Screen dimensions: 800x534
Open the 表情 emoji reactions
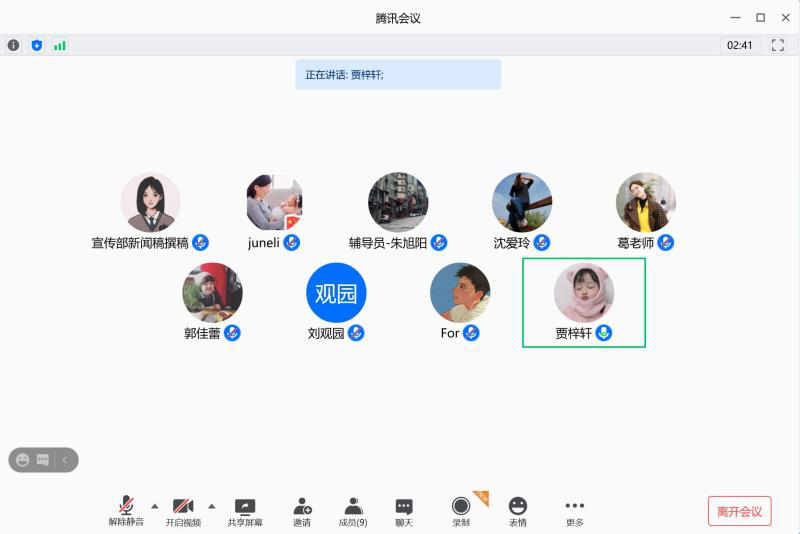pyautogui.click(x=518, y=512)
